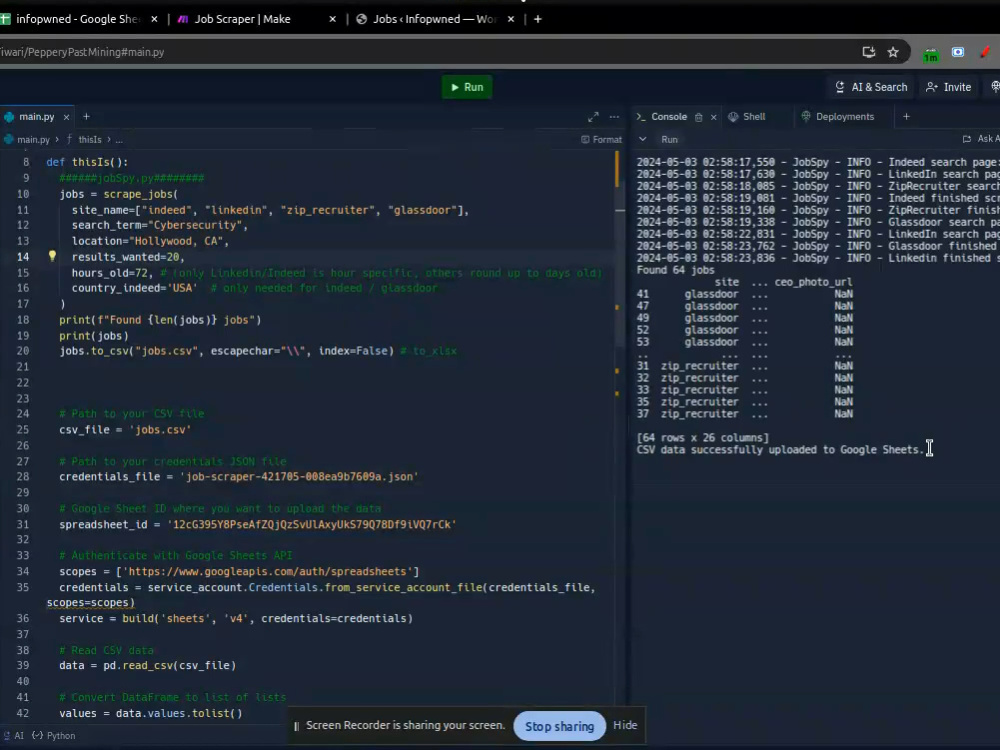Close the main.py editor tab
Viewport: 1000px width, 750px height.
pyautogui.click(x=66, y=117)
